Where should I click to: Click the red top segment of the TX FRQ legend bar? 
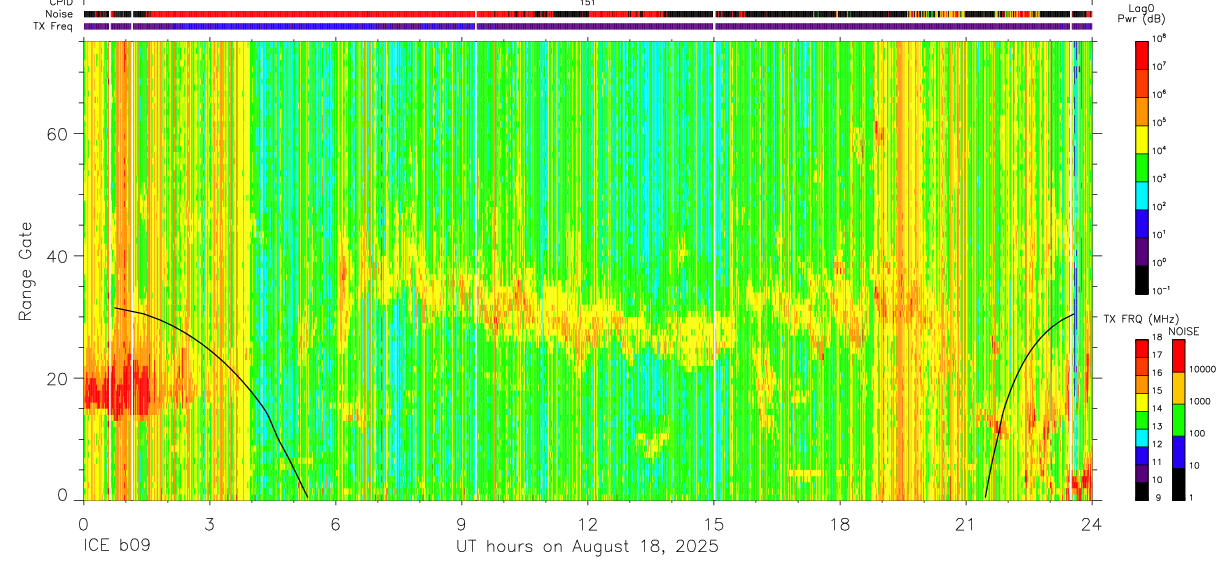pos(1141,348)
